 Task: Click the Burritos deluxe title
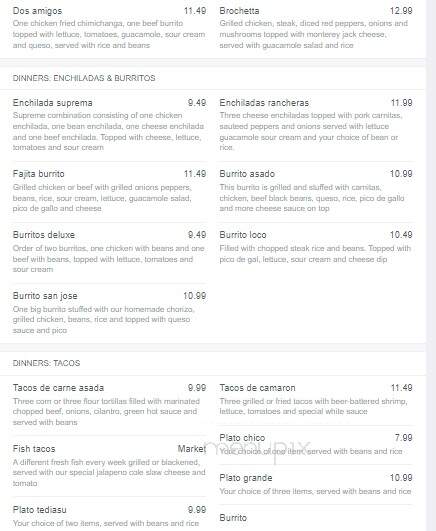click(x=44, y=235)
